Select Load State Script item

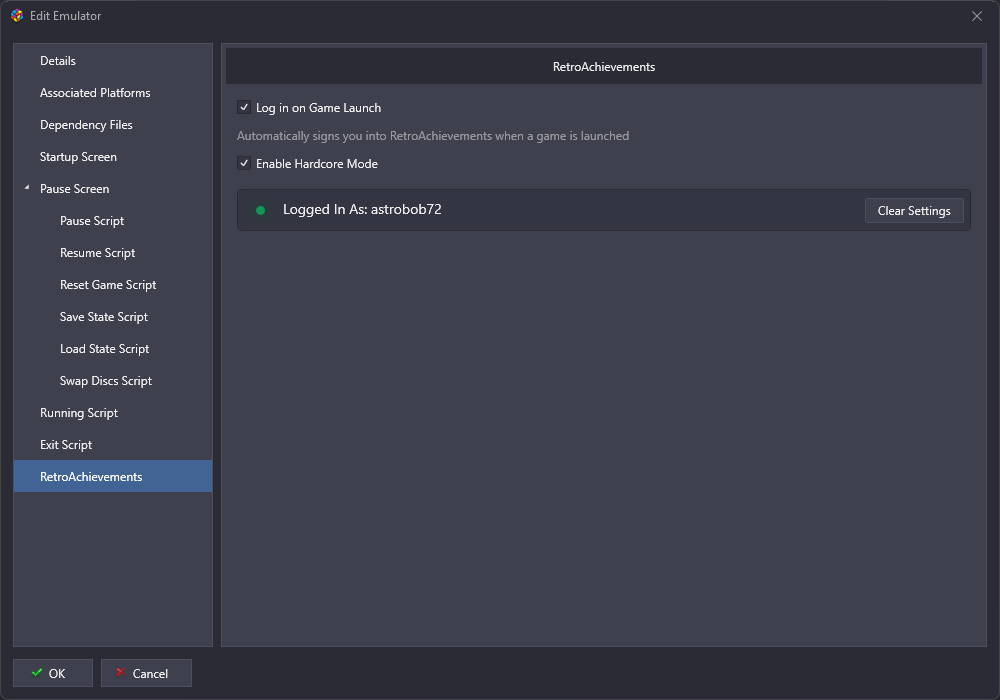[113, 349]
